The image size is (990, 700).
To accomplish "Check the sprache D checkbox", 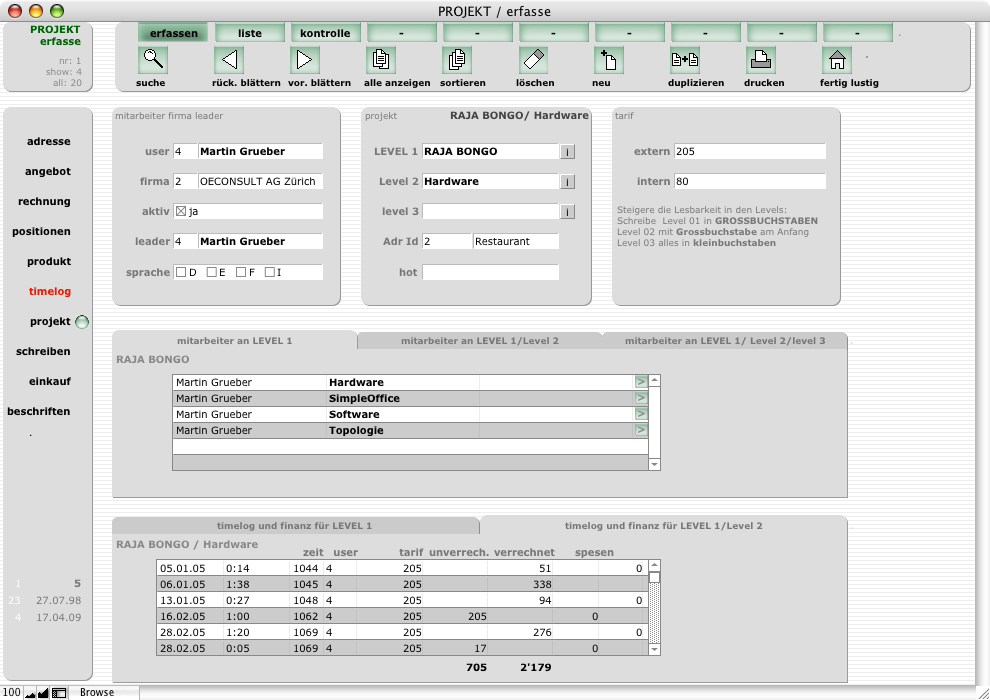I will point(181,272).
